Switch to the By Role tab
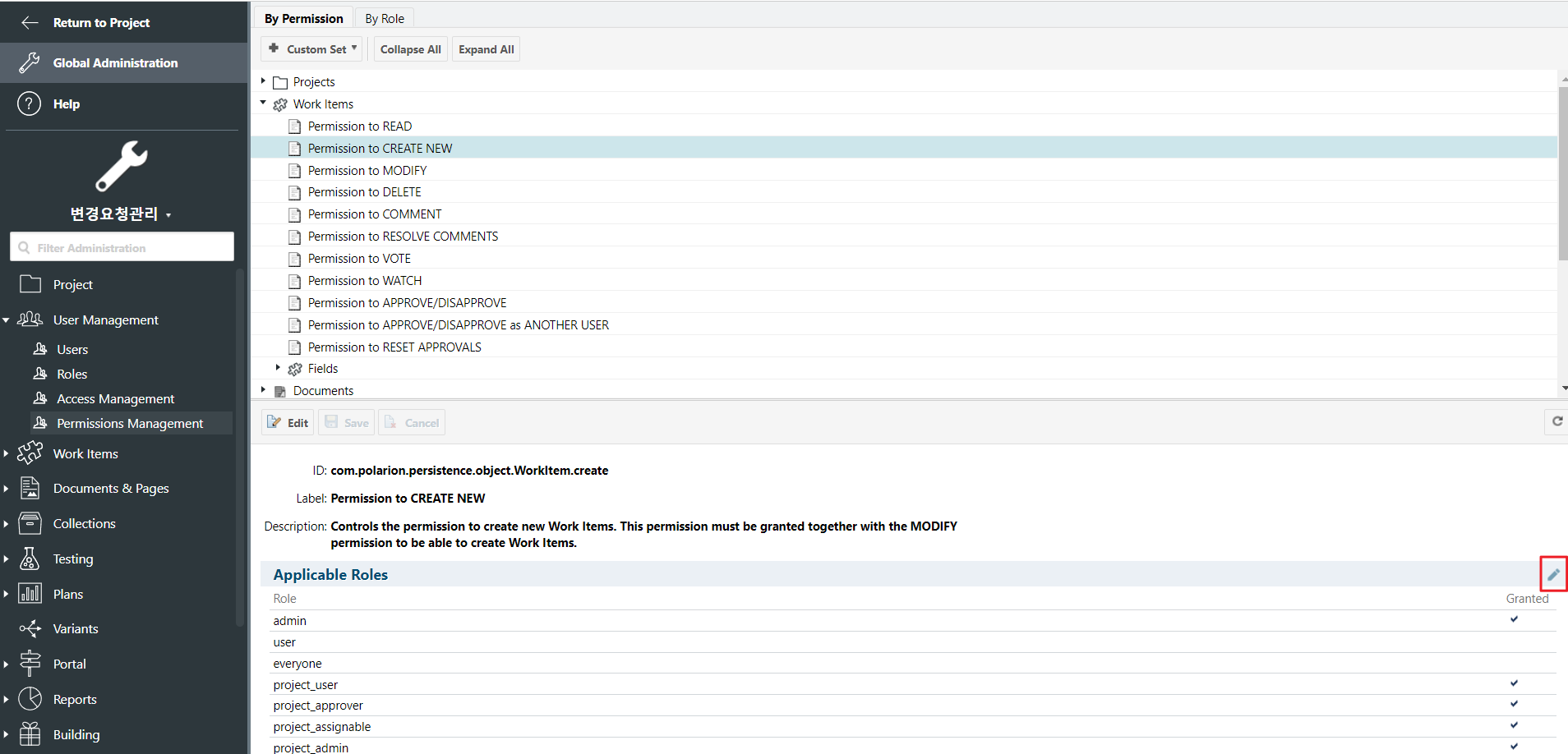This screenshot has width=1568, height=754. [x=385, y=18]
